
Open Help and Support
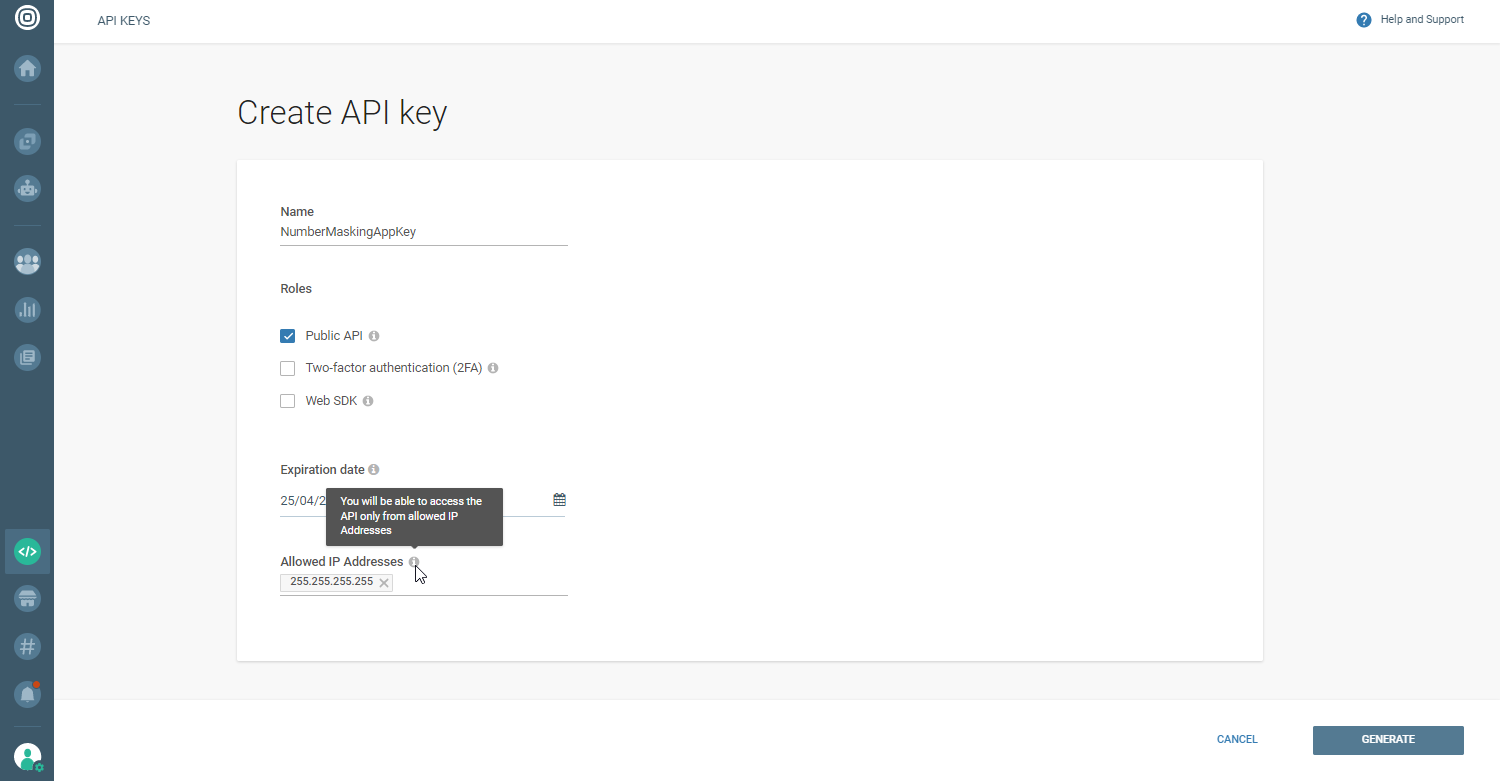1410,20
